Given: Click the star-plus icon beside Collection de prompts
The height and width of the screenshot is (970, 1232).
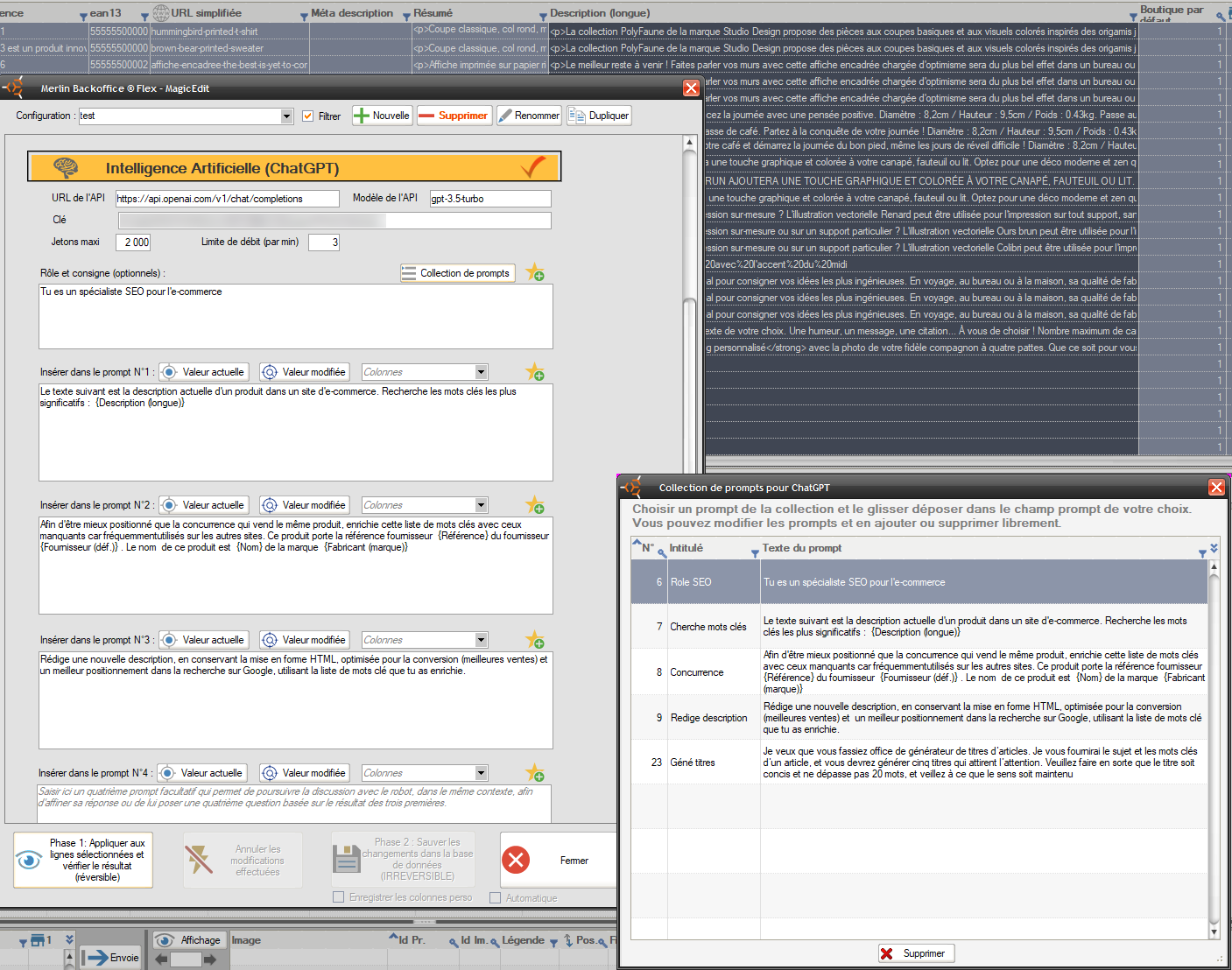Looking at the screenshot, I should point(535,273).
